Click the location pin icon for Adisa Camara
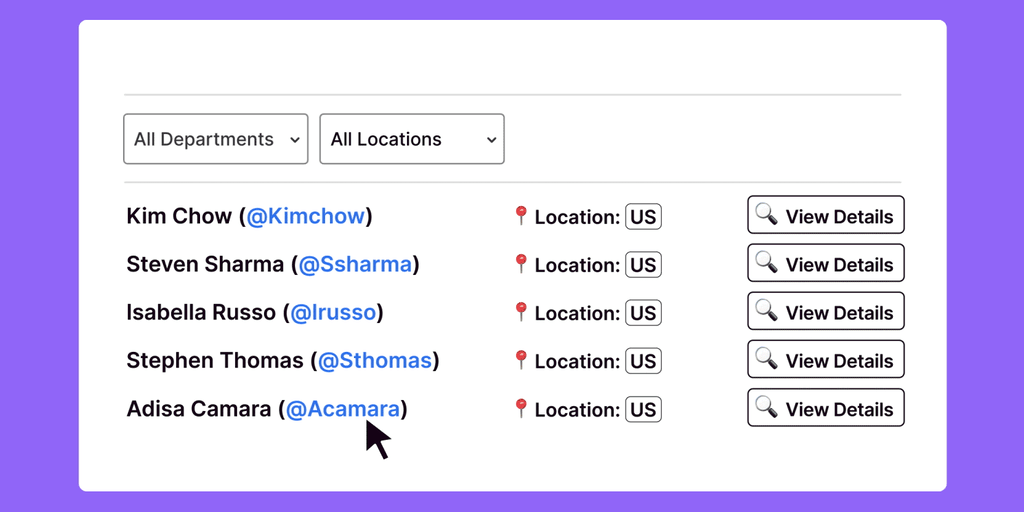This screenshot has width=1024, height=512. coord(520,408)
